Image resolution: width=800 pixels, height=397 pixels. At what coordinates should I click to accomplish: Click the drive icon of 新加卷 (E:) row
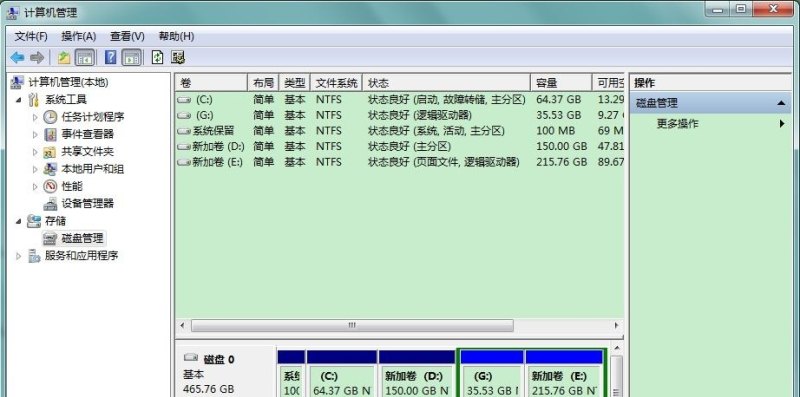tap(184, 163)
